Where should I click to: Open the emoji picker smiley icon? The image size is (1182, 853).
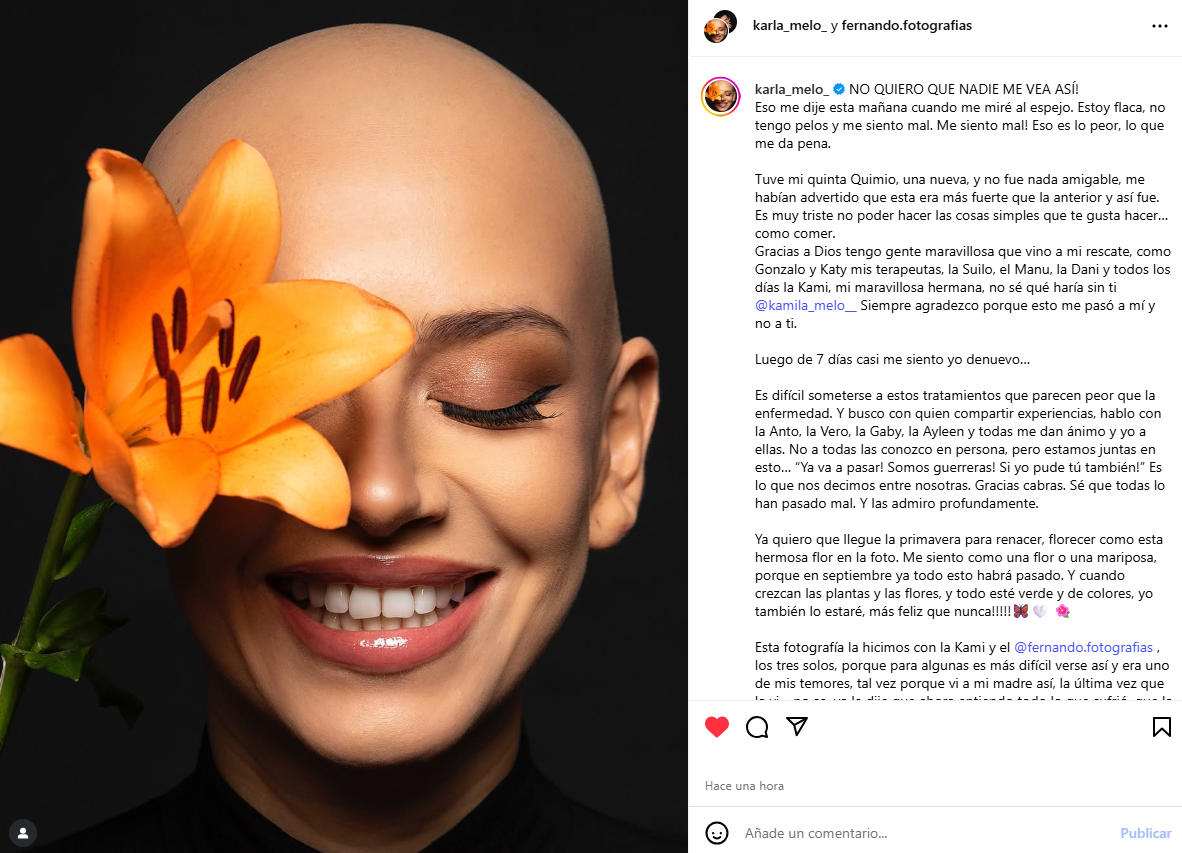pos(717,833)
